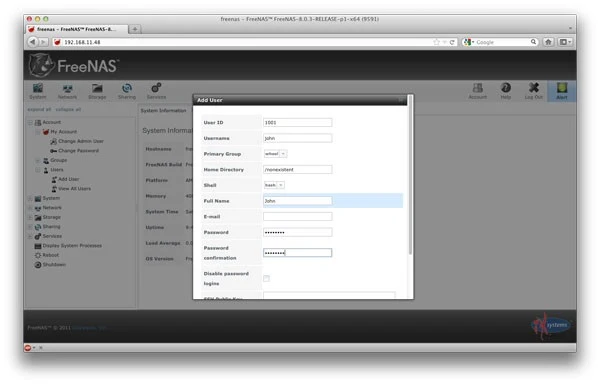Expand the Sharing tree node
The height and width of the screenshot is (385, 600).
click(x=30, y=227)
